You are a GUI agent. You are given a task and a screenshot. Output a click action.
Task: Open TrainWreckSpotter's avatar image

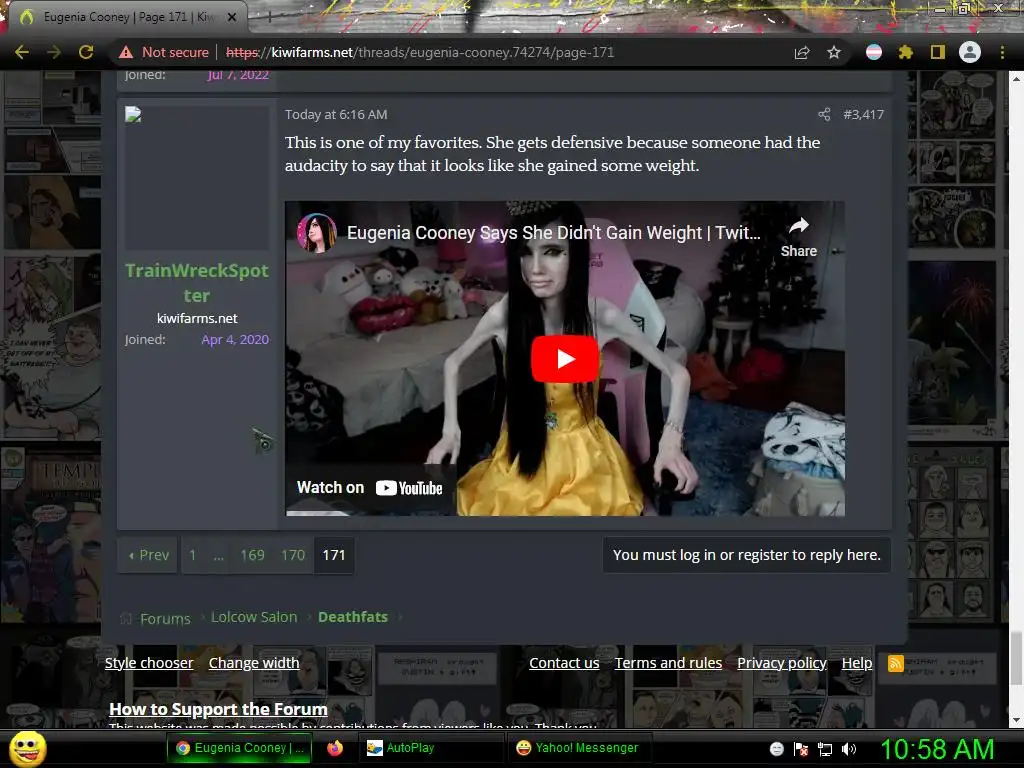pos(197,178)
